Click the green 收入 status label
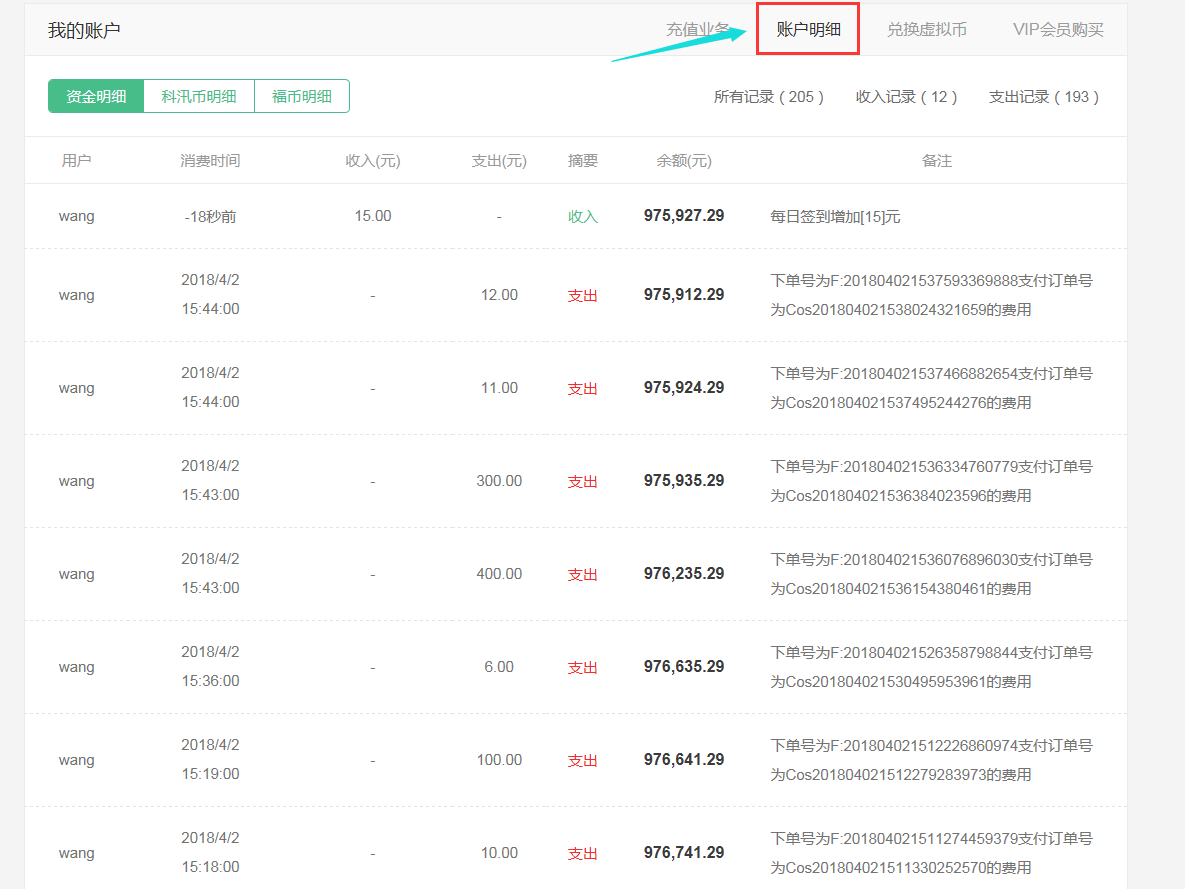This screenshot has width=1185, height=889. pos(582,216)
